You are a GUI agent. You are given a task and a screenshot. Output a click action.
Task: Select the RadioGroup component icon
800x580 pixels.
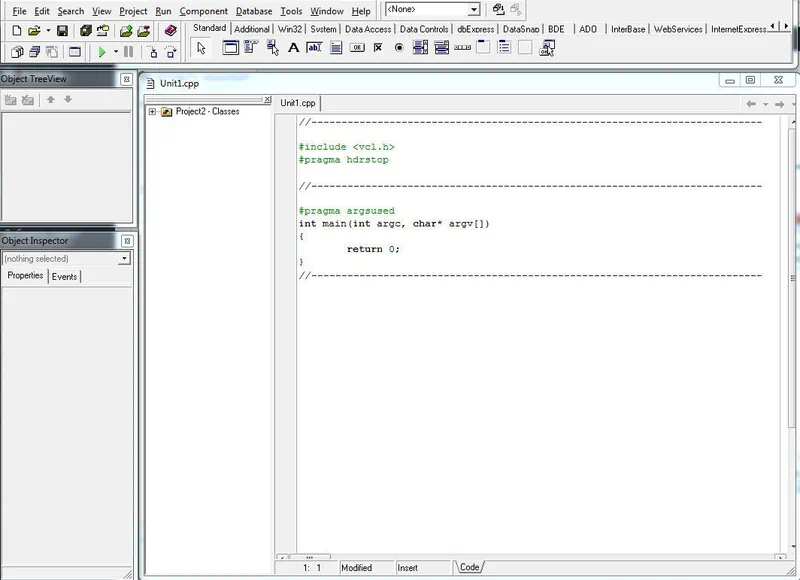[504, 47]
